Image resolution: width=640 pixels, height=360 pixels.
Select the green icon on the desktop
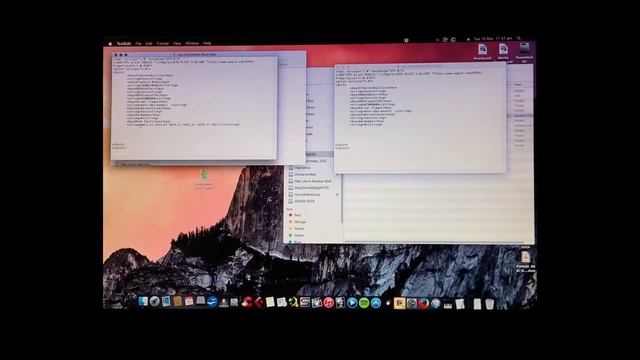point(204,175)
